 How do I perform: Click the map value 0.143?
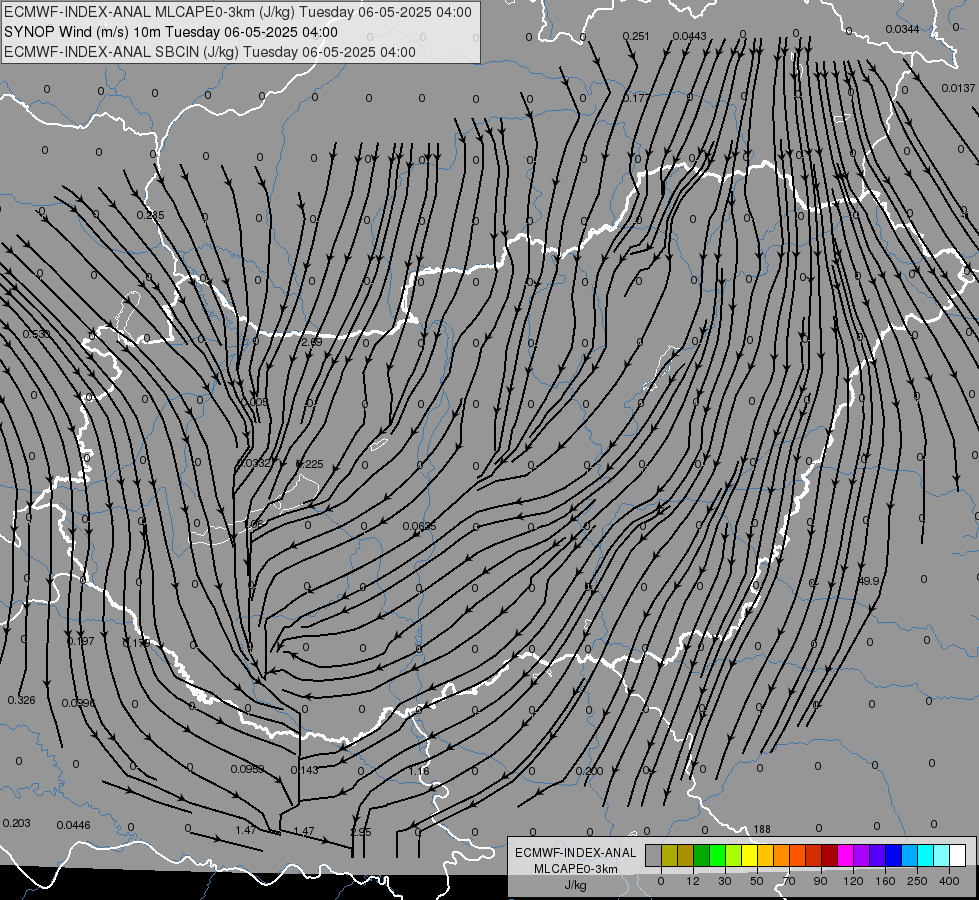point(305,771)
